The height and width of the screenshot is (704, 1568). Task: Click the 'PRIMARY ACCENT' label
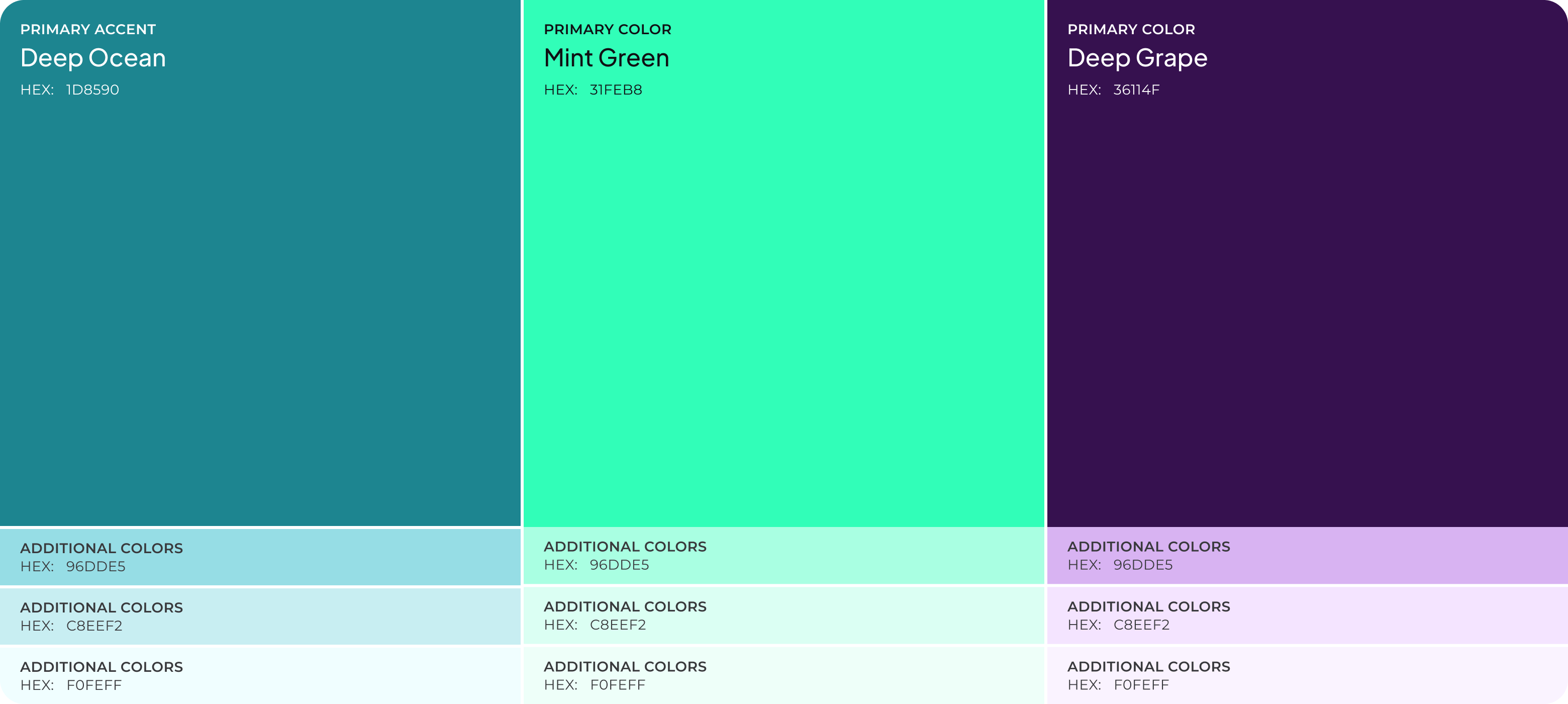click(x=88, y=29)
